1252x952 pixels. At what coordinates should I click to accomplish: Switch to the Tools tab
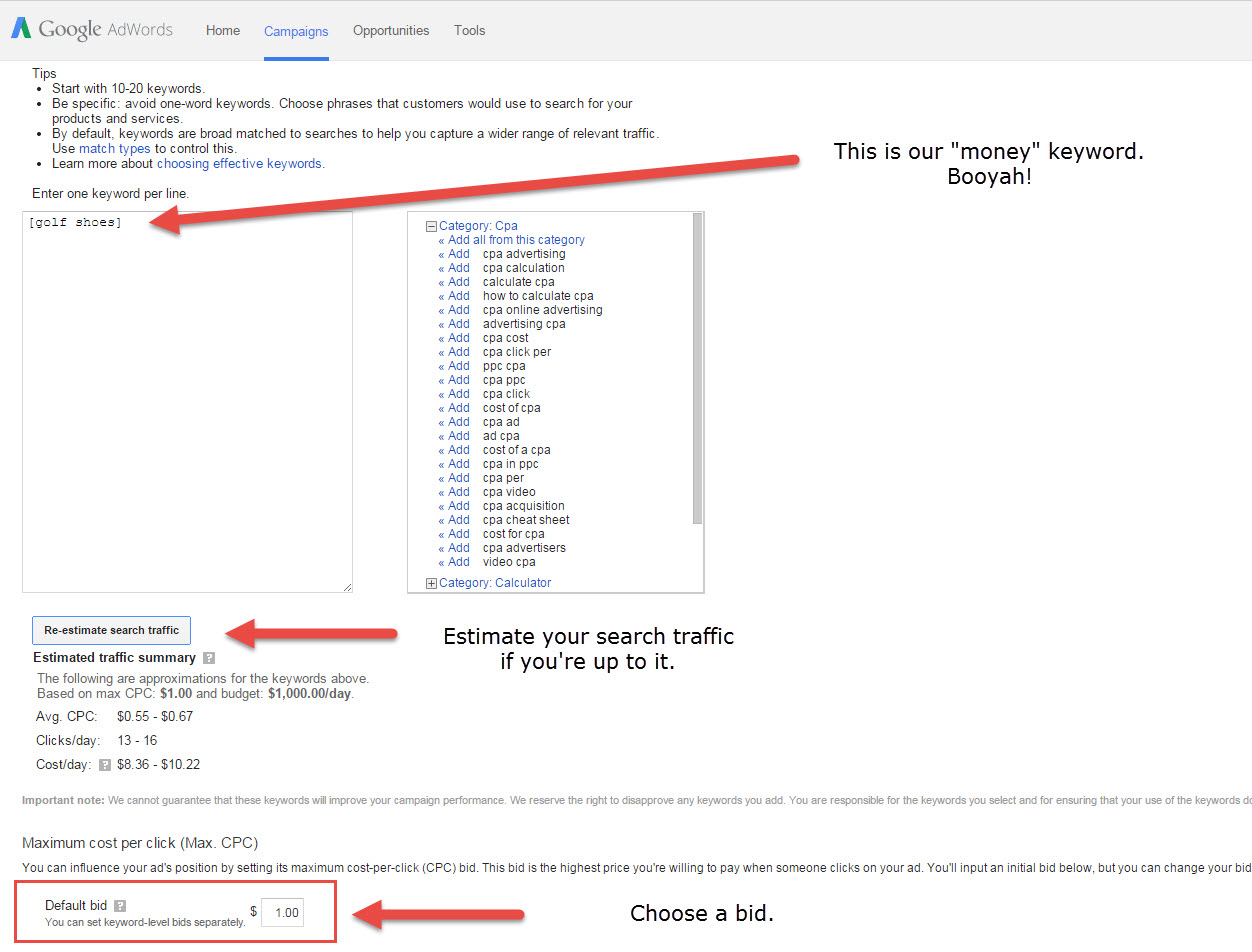click(469, 30)
